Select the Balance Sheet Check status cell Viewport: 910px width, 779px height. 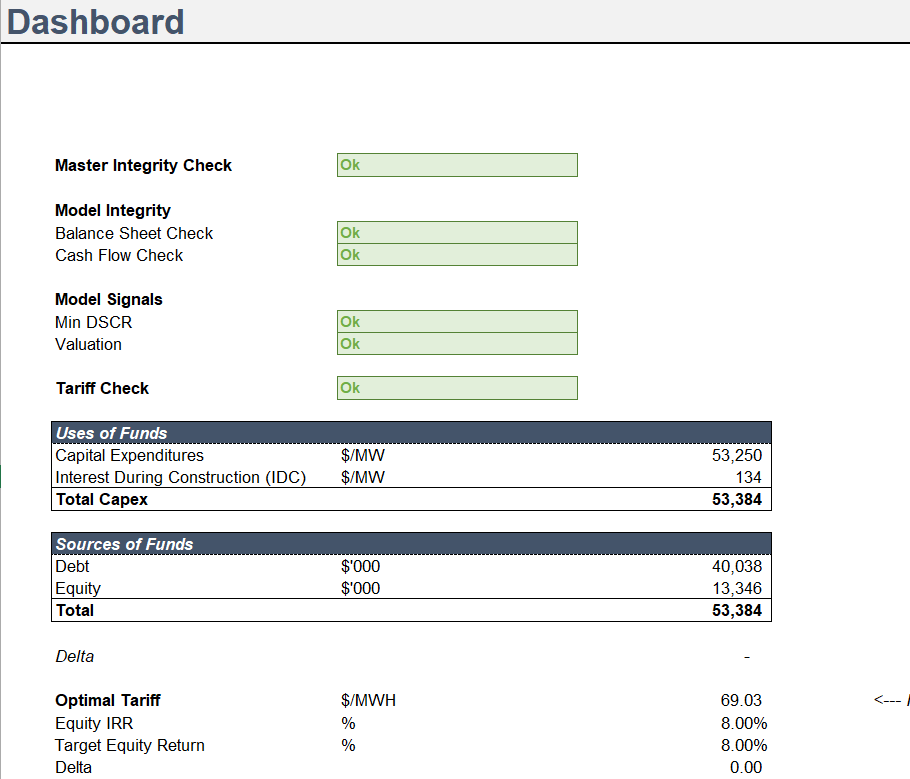coord(457,233)
